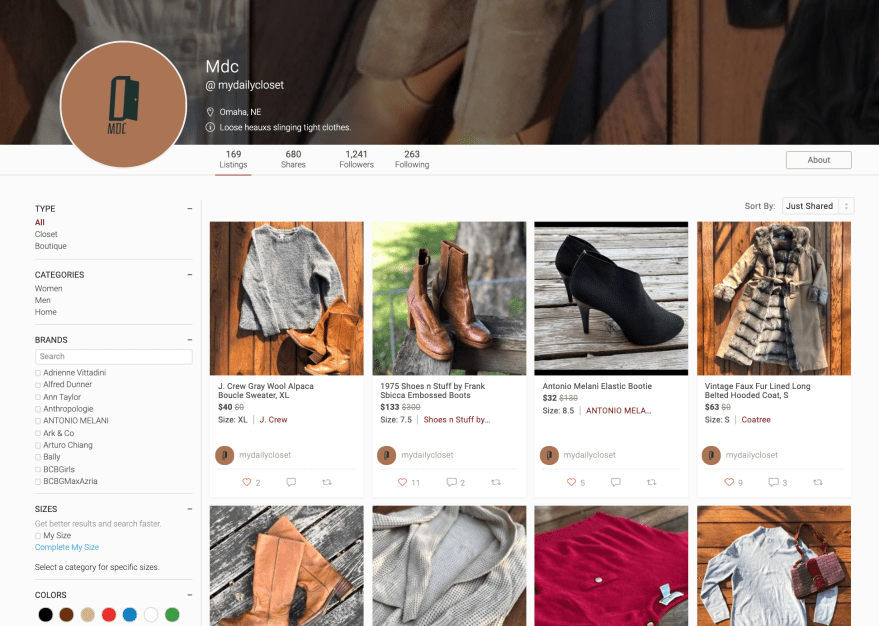Like the J. Crew Gray Wool sweater listing

coord(246,482)
